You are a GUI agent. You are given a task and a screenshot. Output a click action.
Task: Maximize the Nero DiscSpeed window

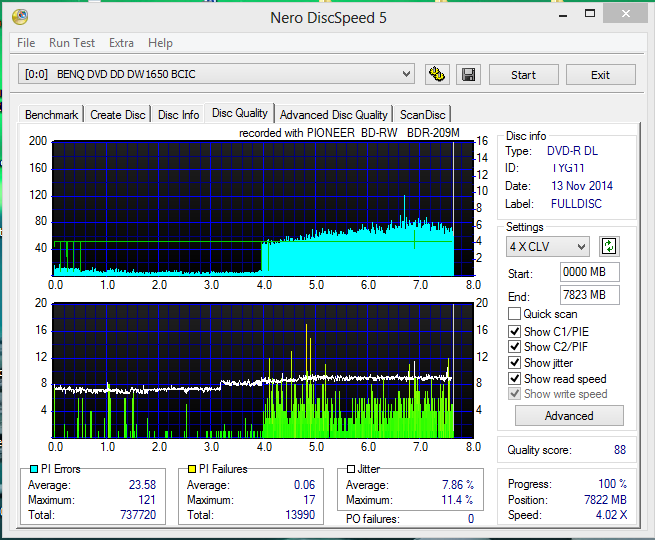(590, 14)
